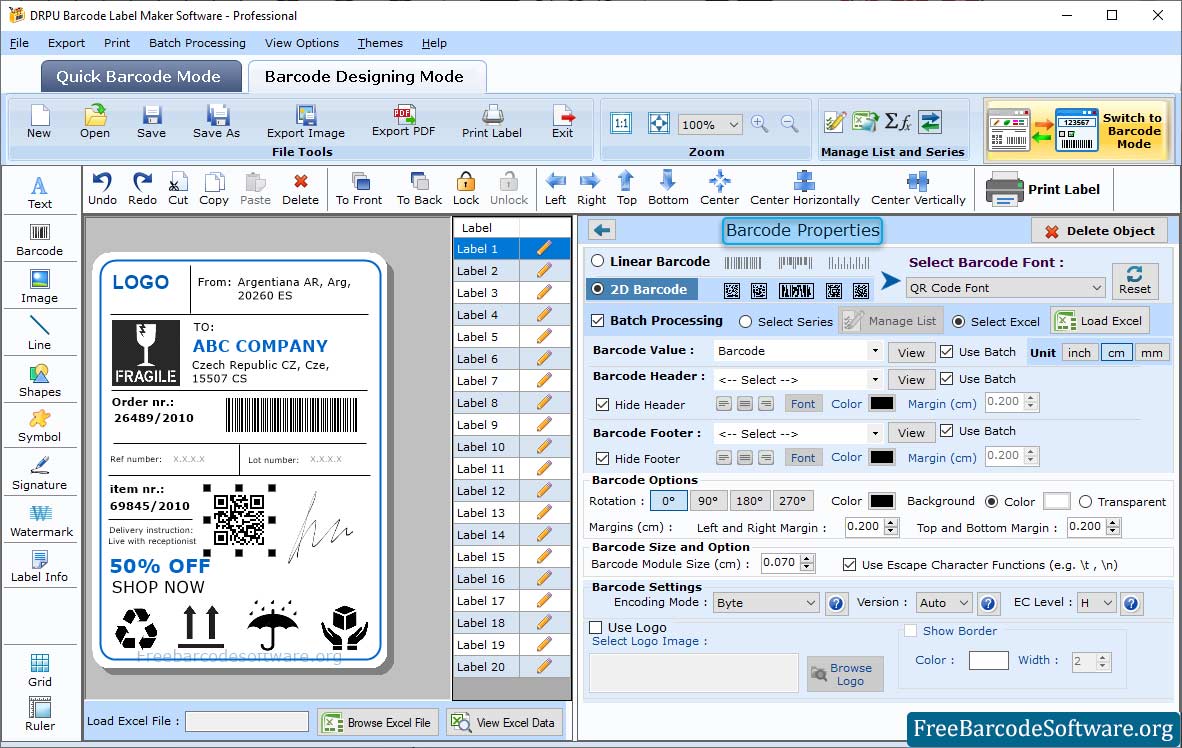
Task: Click the Redo icon
Action: (x=142, y=189)
